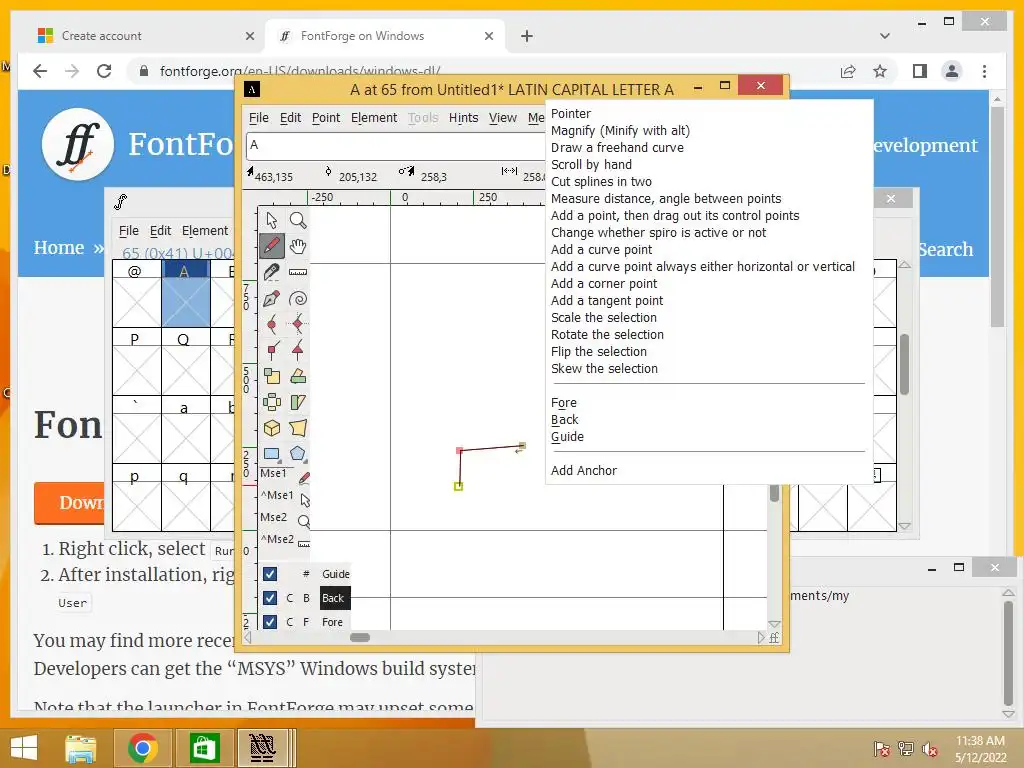
Task: Select the Add tangent point tool
Action: (x=298, y=351)
